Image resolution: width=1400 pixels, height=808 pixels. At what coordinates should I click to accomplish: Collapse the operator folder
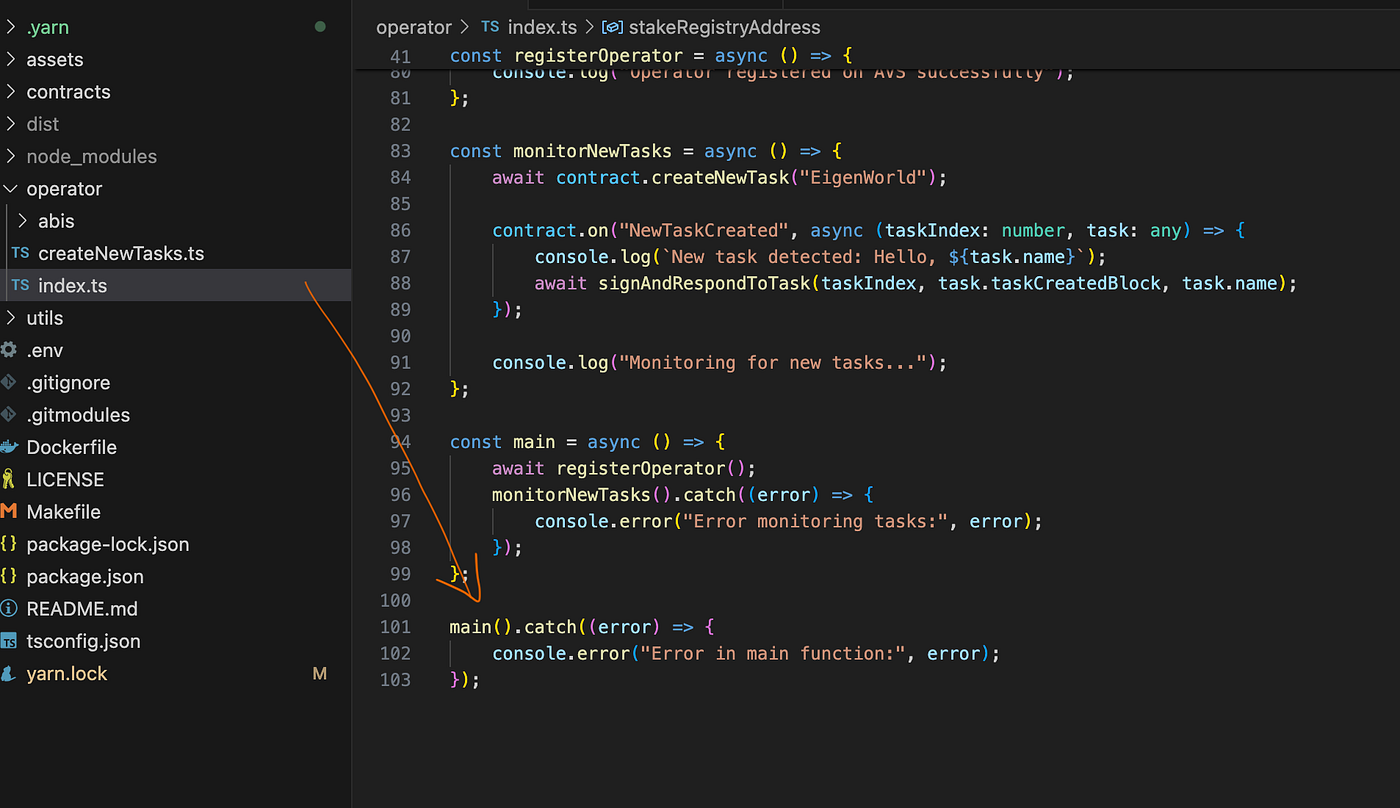pos(11,189)
